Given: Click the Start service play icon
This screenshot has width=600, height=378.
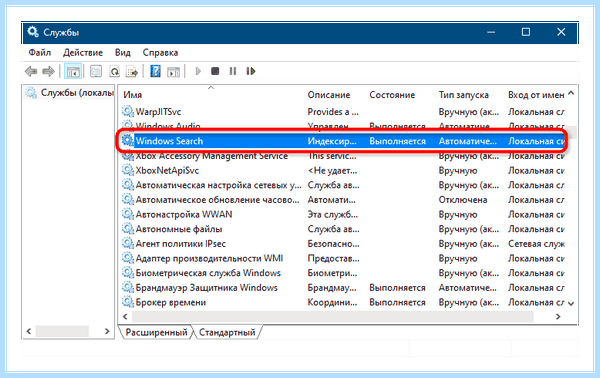Looking at the screenshot, I should [198, 71].
